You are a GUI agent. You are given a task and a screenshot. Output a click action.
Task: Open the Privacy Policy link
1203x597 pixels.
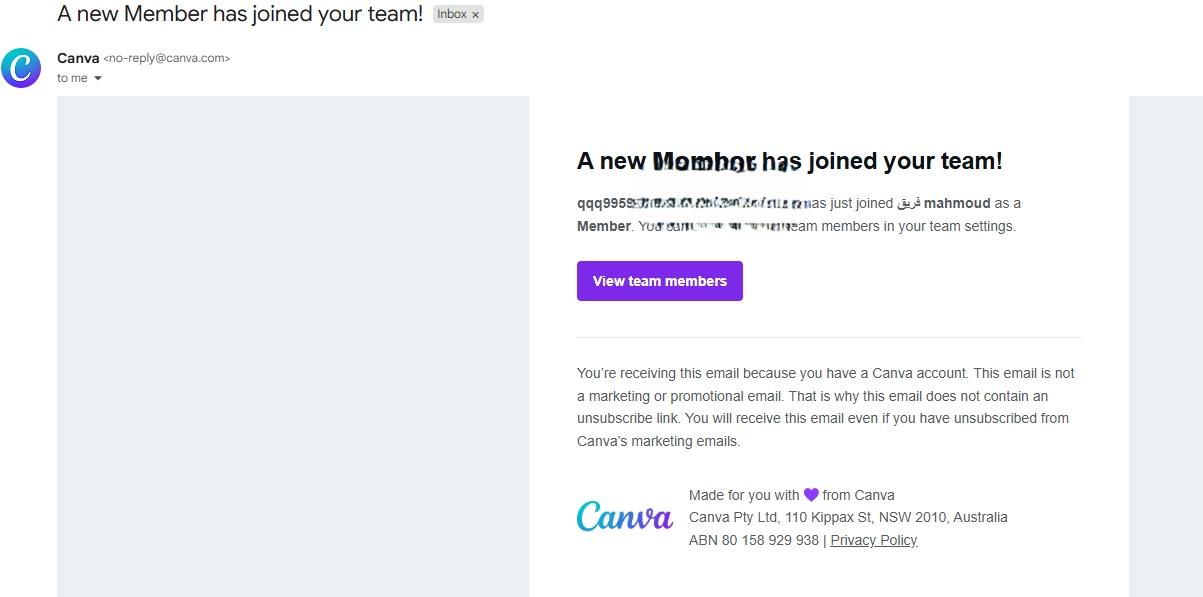click(x=873, y=540)
